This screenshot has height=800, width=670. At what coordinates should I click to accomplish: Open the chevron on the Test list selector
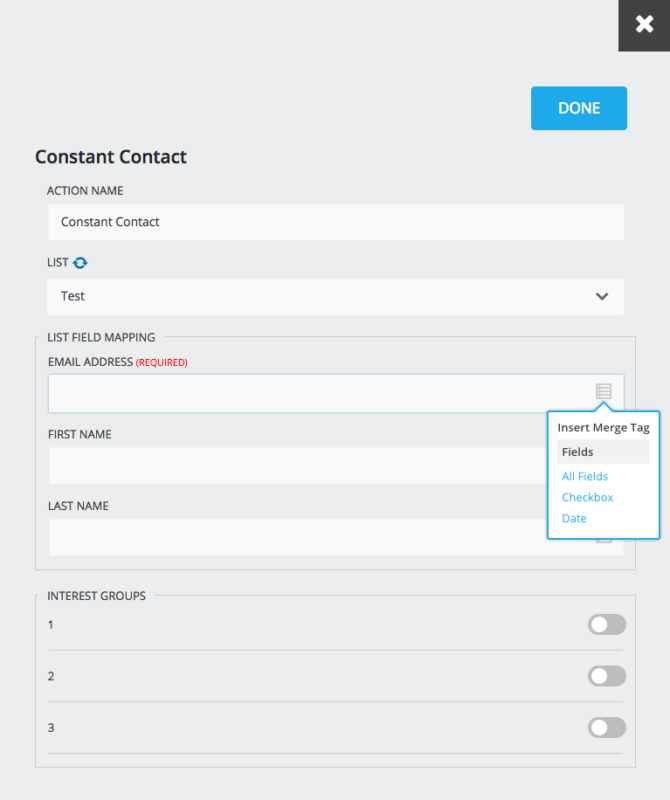pyautogui.click(x=602, y=296)
